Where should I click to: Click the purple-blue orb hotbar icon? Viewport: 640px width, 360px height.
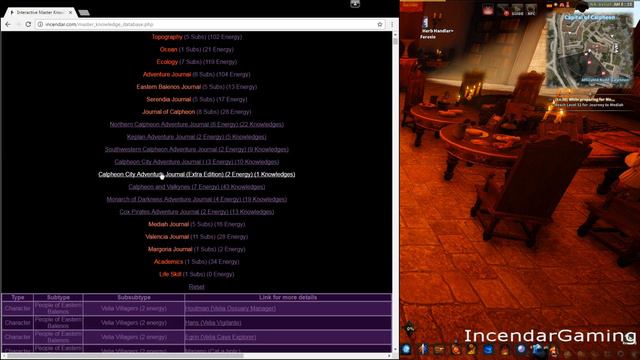click(521, 349)
